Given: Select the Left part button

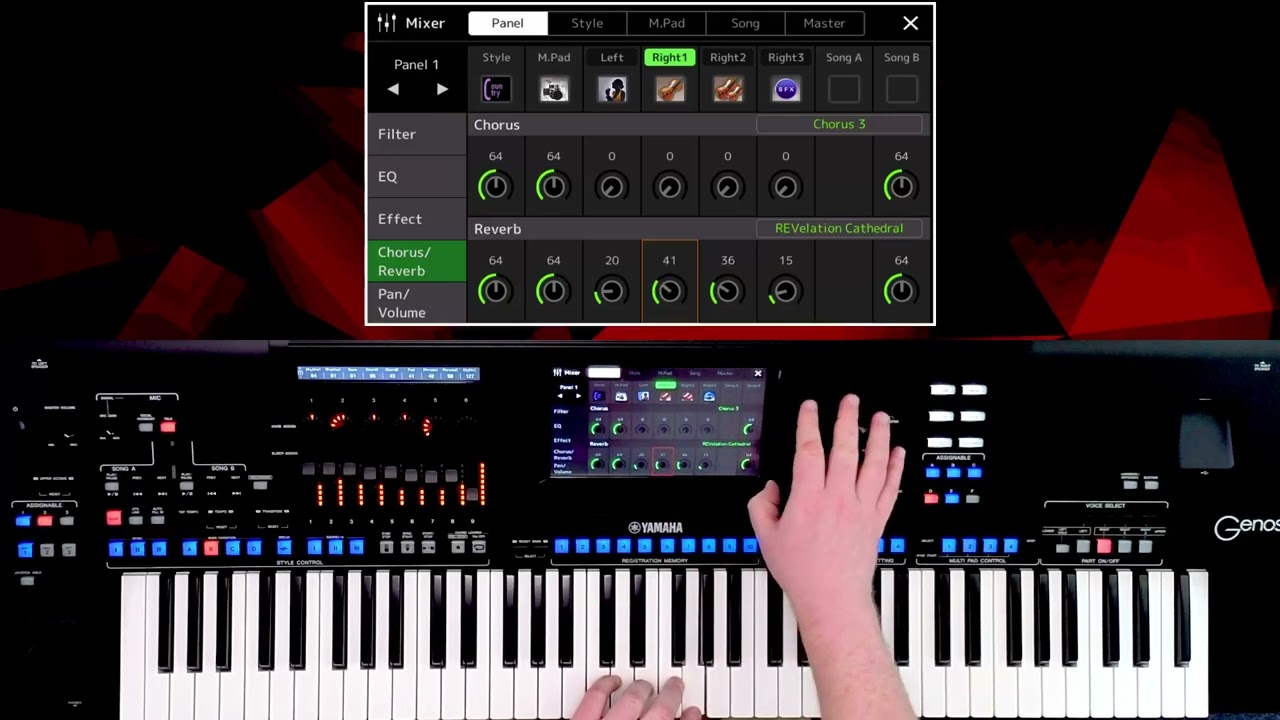Looking at the screenshot, I should (612, 58).
